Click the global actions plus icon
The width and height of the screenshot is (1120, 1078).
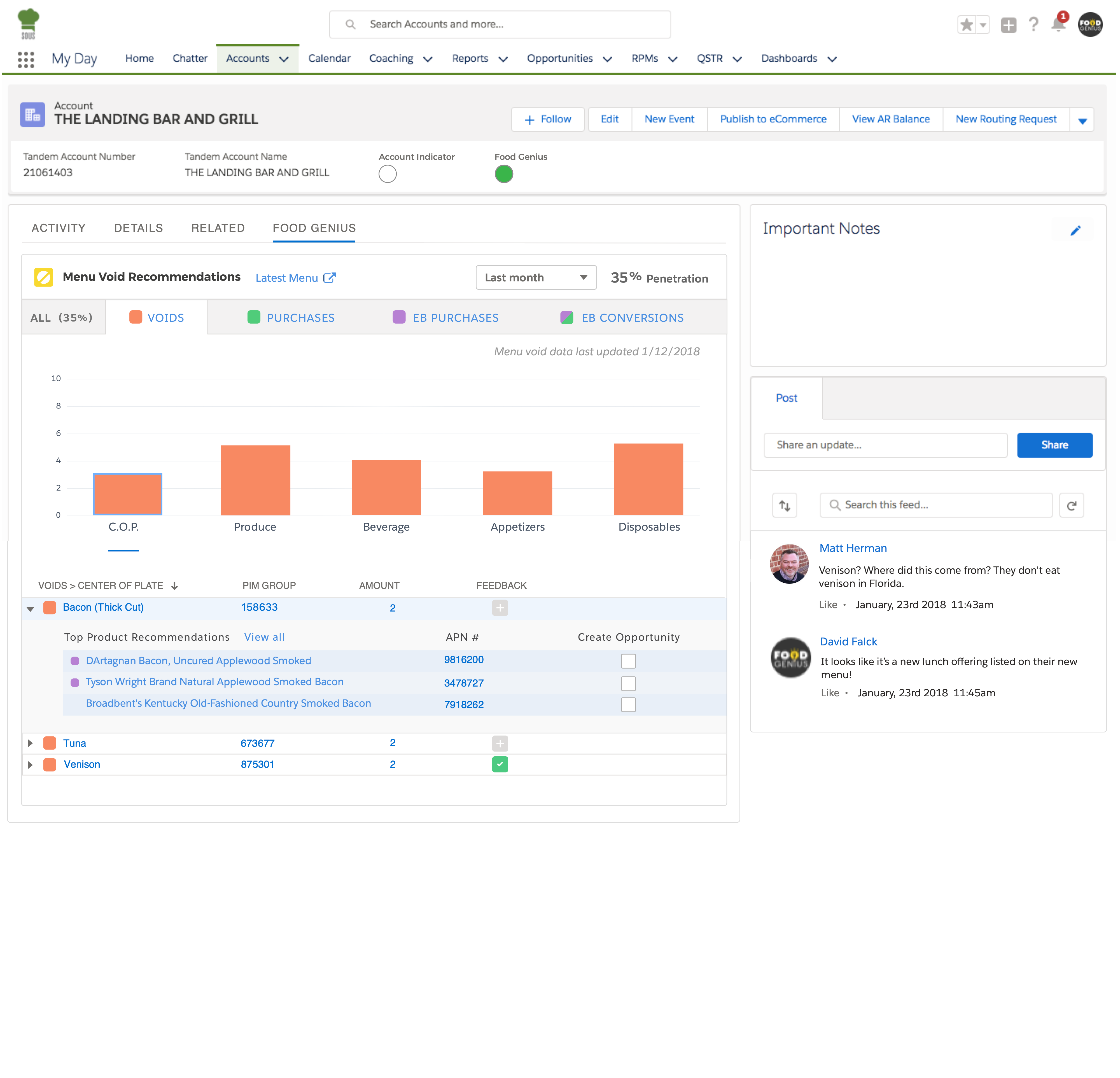pos(1009,25)
